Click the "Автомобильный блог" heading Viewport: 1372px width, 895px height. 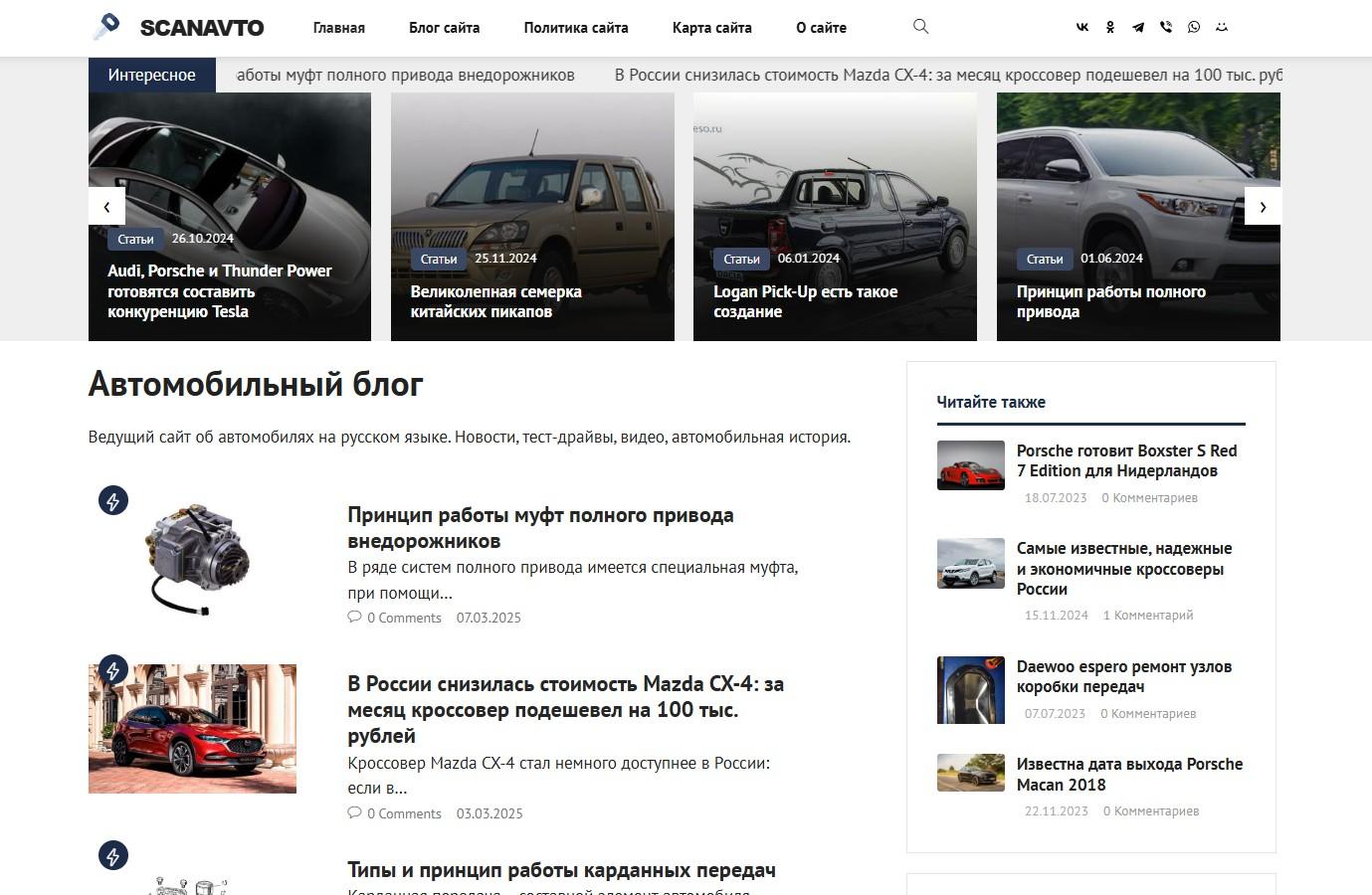click(256, 384)
